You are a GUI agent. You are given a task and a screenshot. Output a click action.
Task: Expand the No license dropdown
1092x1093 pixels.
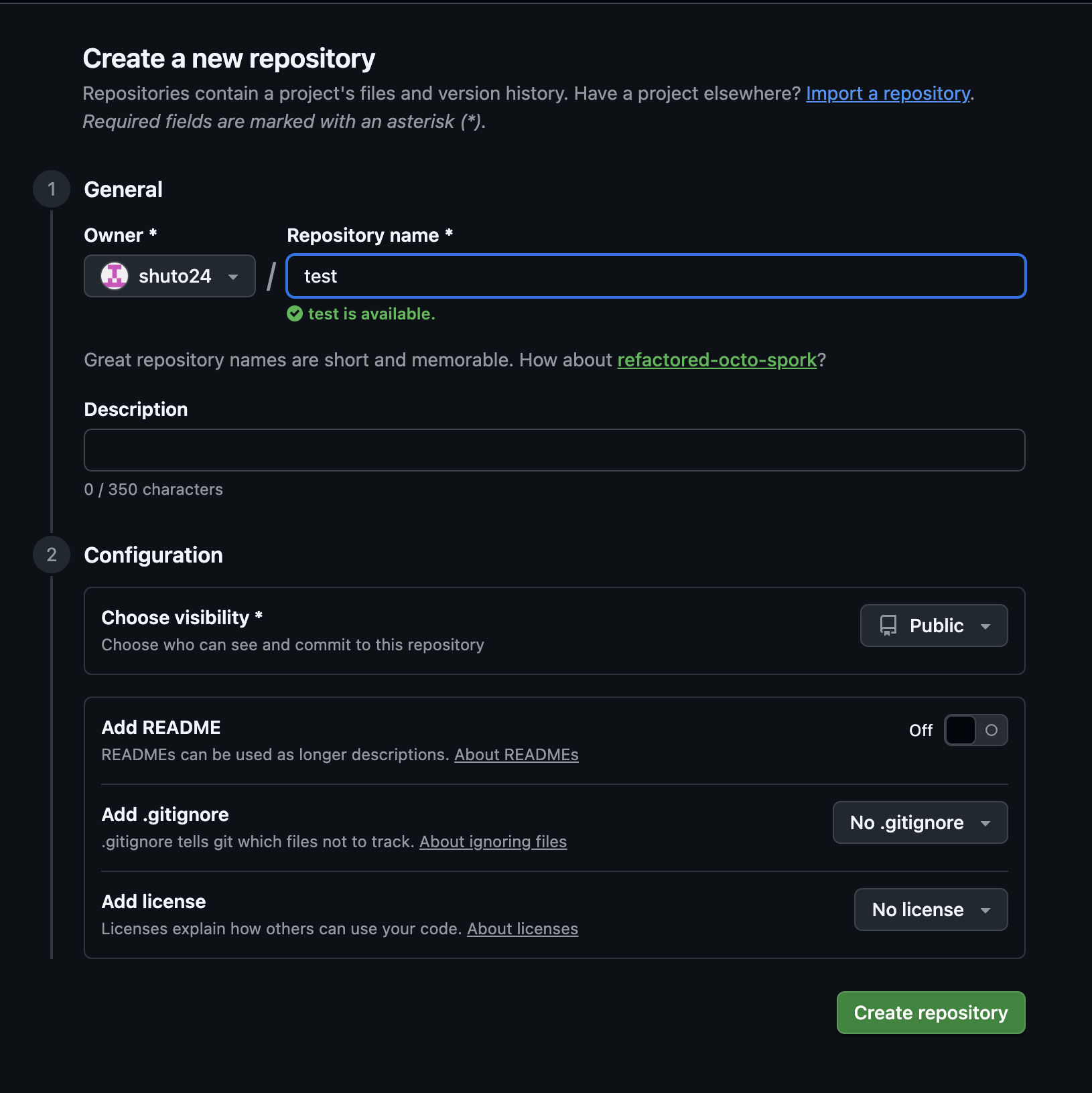[931, 909]
